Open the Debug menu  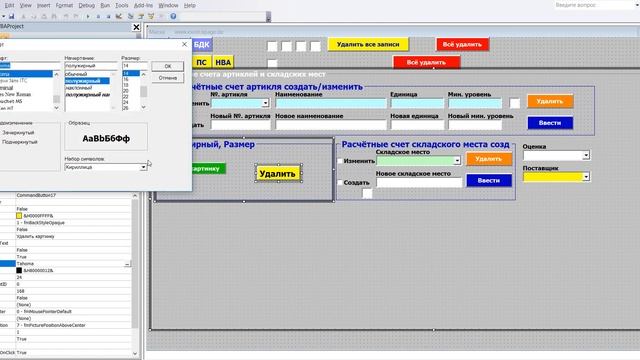(86, 5)
